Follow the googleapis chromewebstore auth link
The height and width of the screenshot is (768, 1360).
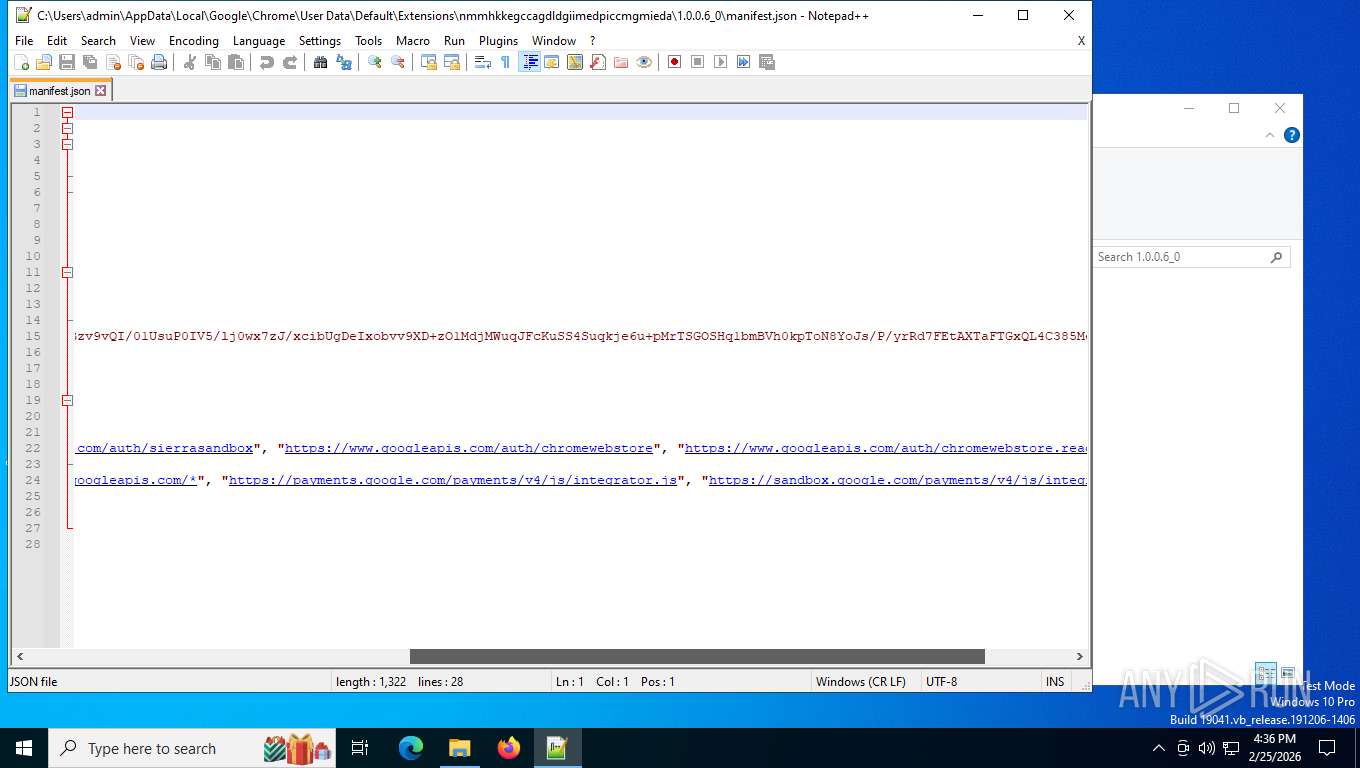pyautogui.click(x=469, y=448)
